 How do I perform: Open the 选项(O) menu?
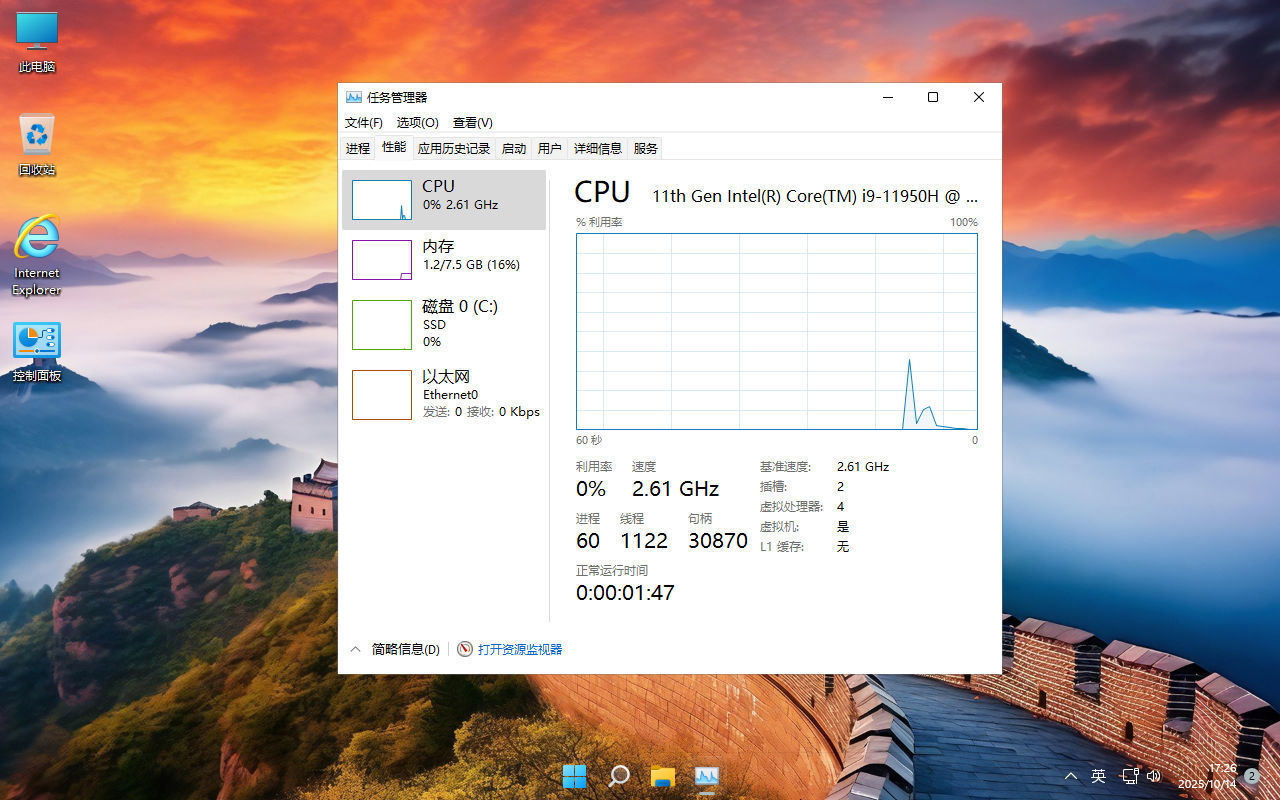tap(417, 122)
